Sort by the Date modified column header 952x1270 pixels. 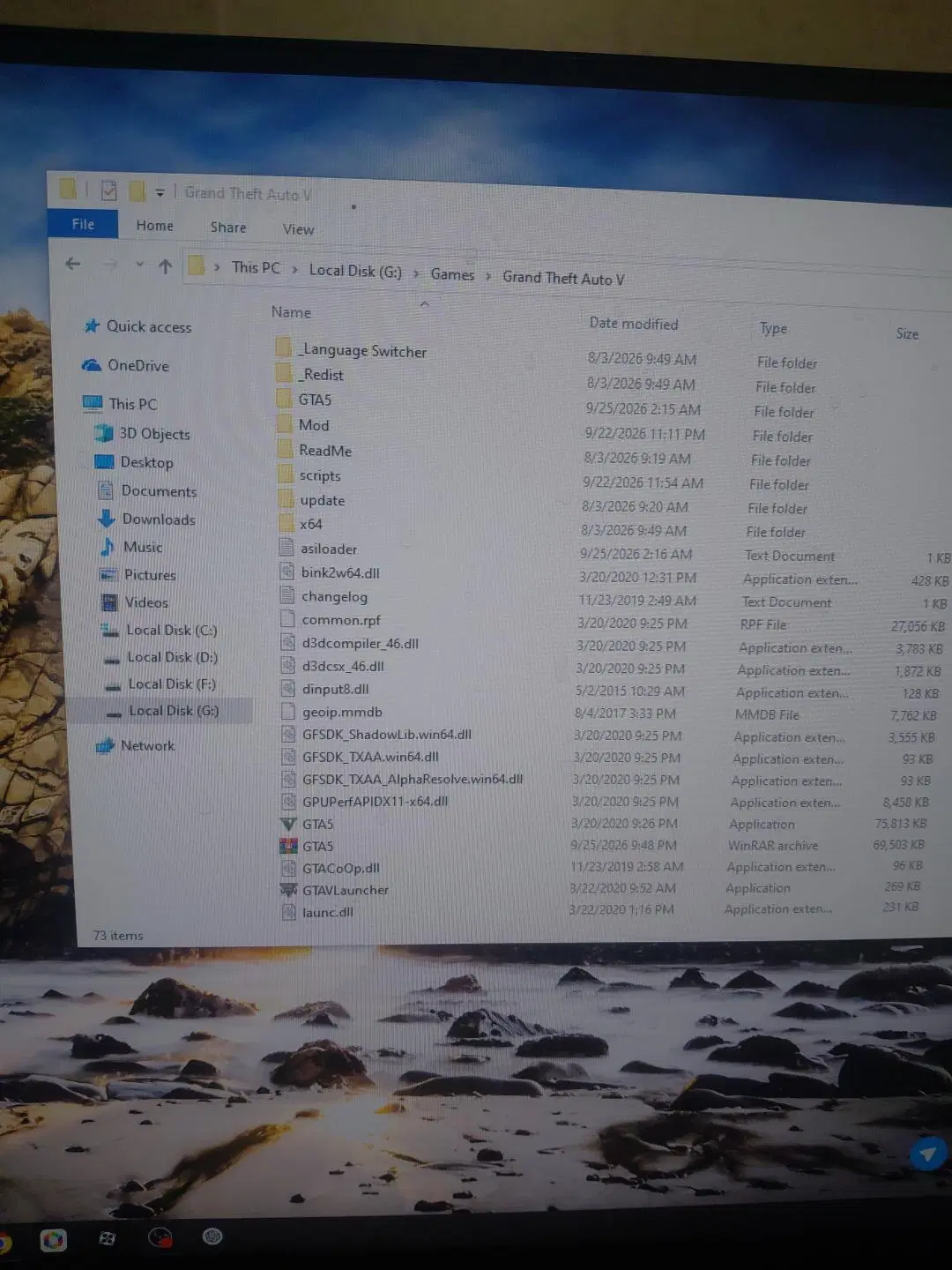point(634,324)
